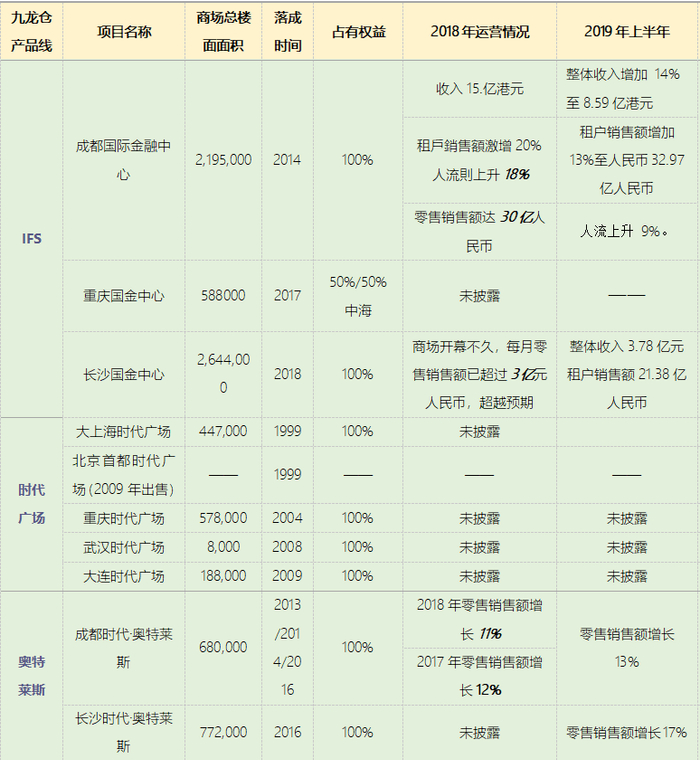Click the 商场总楼面面积 header
The width and height of the screenshot is (700, 760).
click(x=223, y=32)
